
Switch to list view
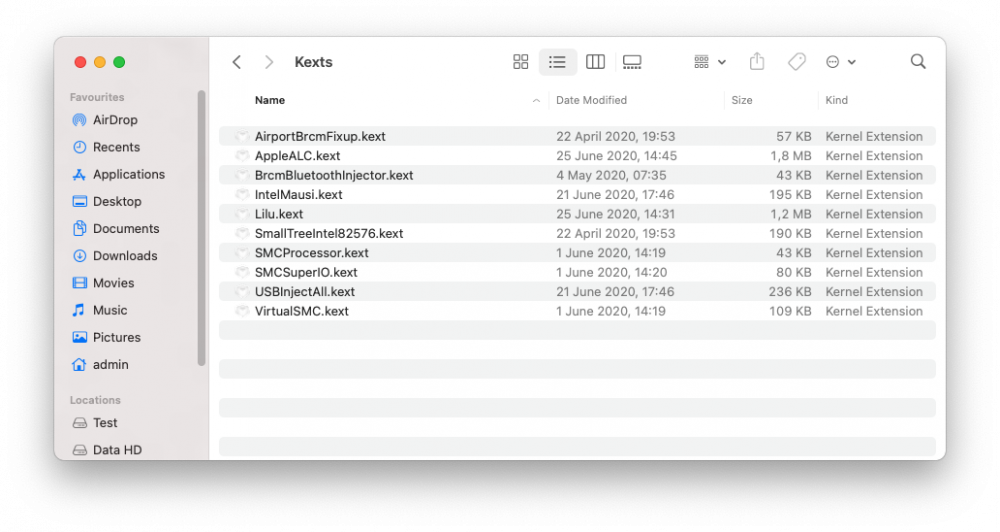click(557, 62)
